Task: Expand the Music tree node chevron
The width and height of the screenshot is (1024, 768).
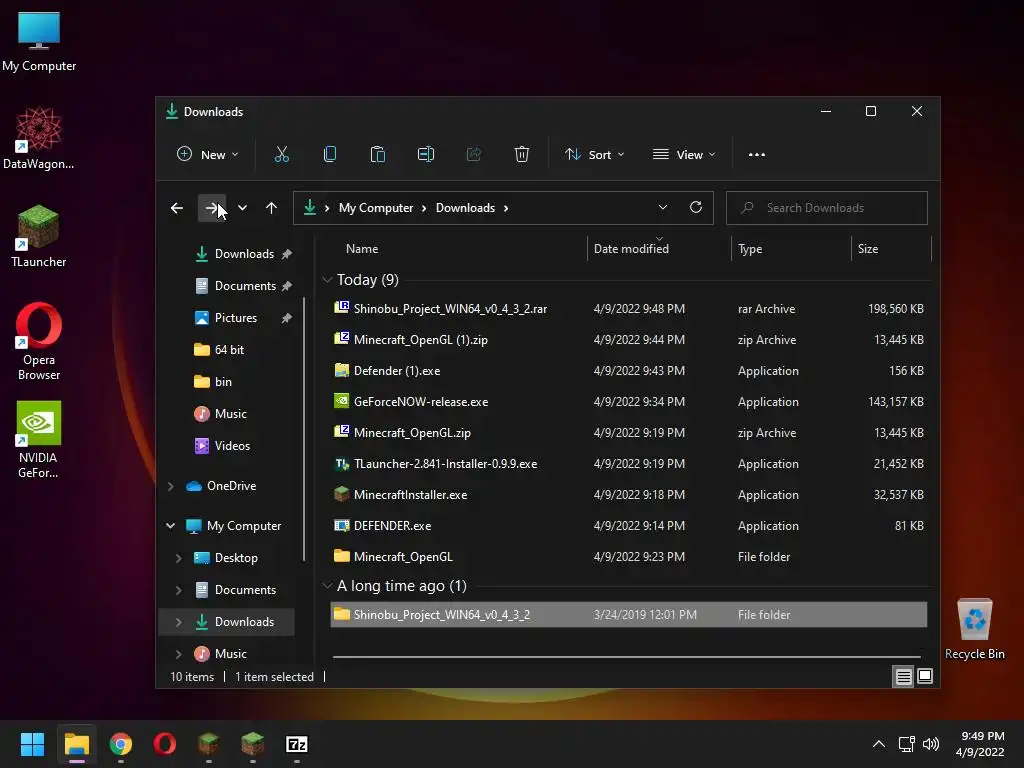Action: pyautogui.click(x=179, y=654)
